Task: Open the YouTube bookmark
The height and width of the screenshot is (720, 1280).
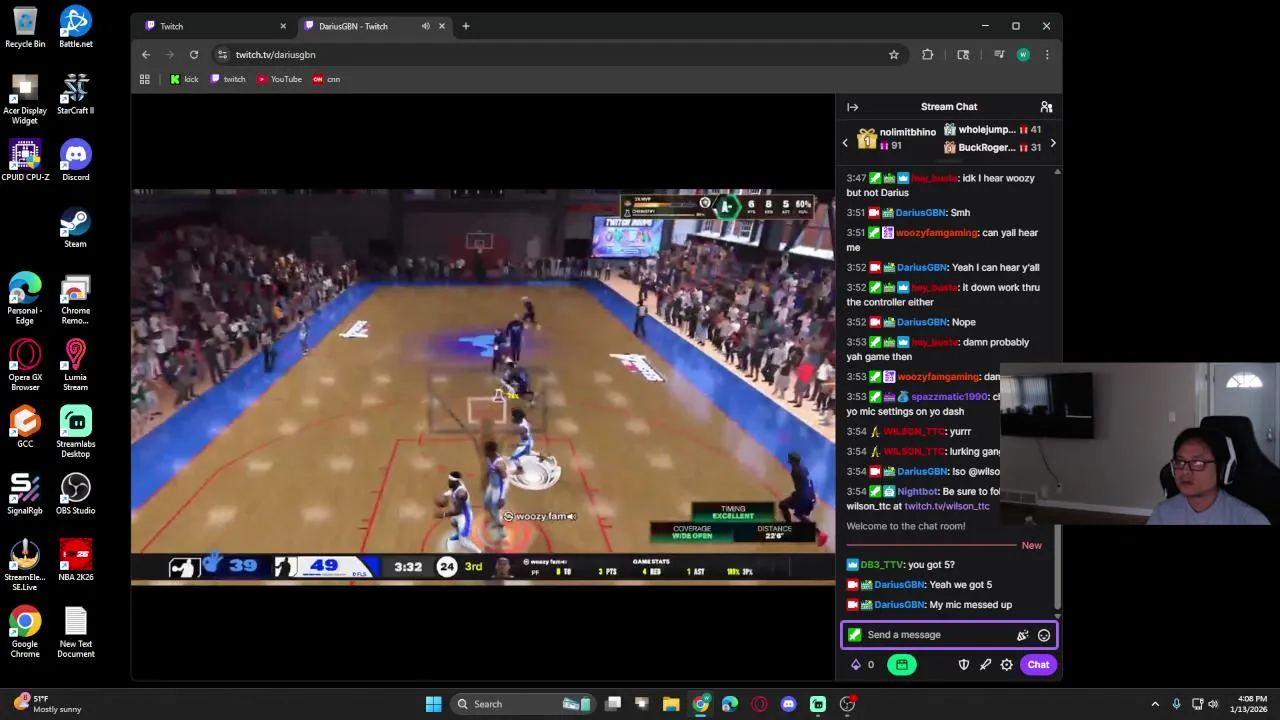Action: point(279,79)
